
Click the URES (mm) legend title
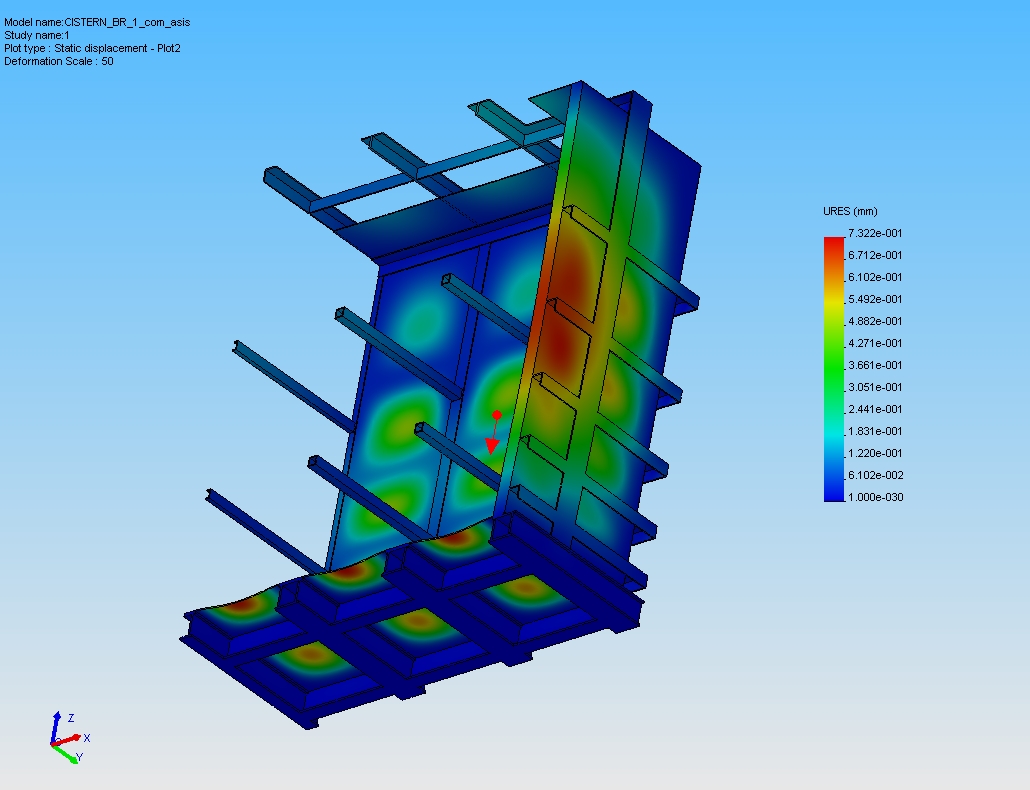tap(850, 211)
